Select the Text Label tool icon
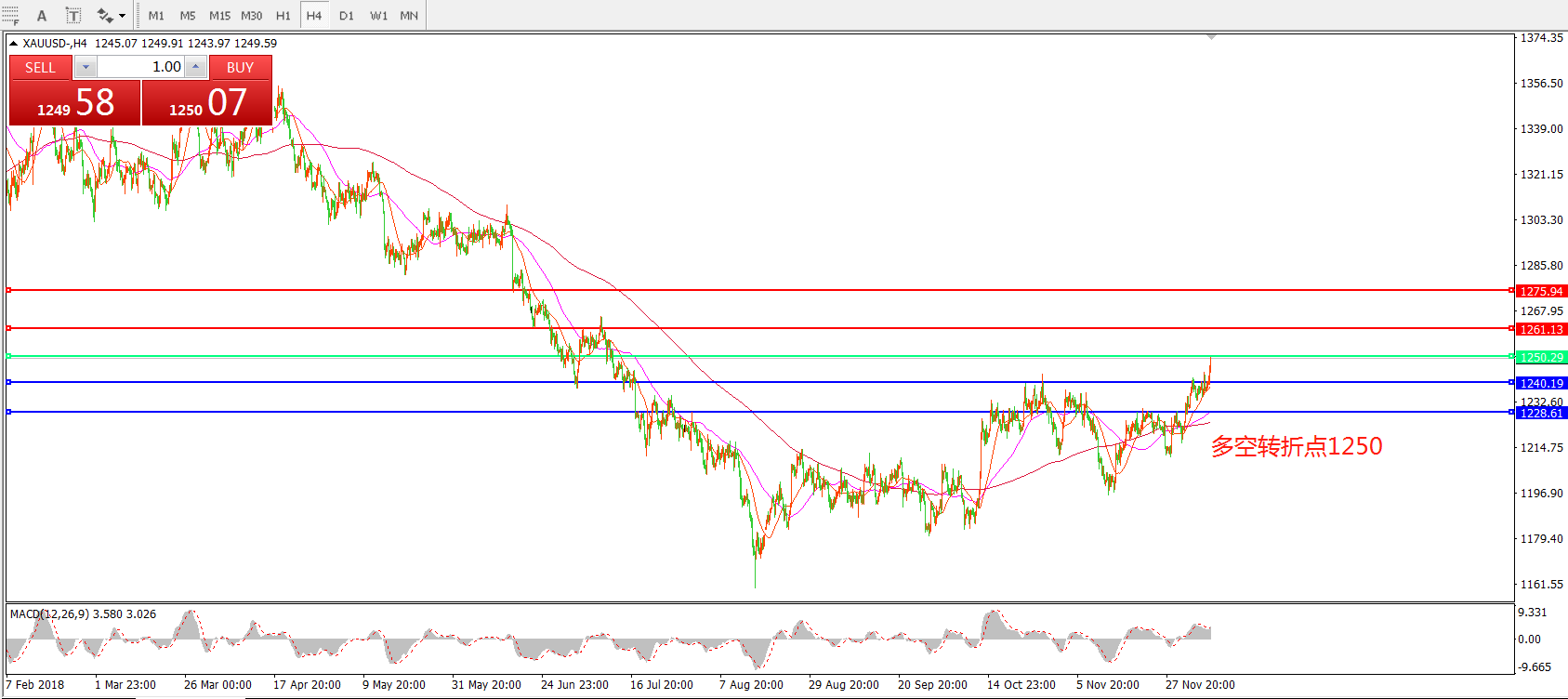Screen dimensions: 1568x699 (73, 16)
